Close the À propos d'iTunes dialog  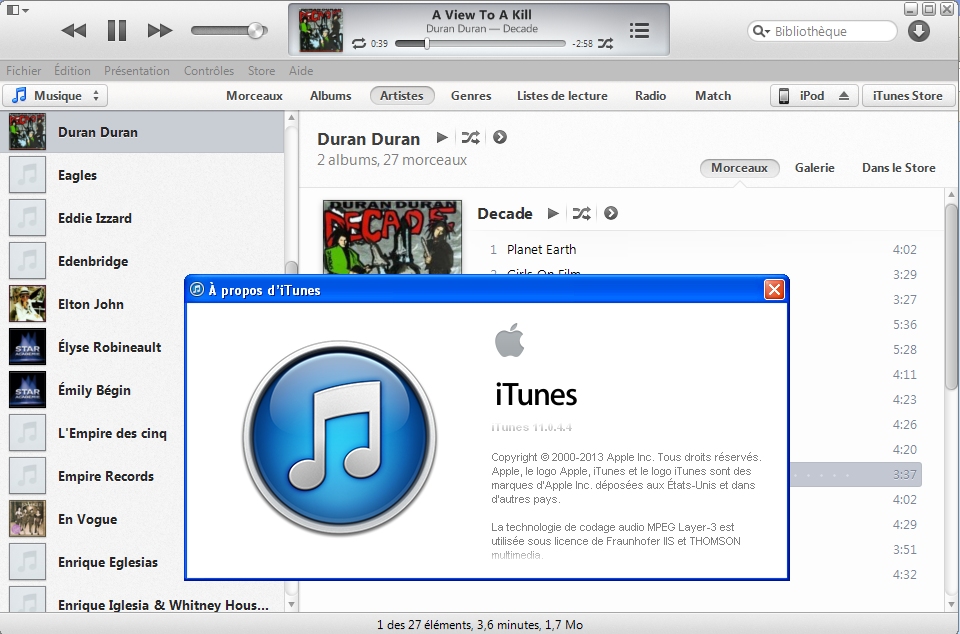774,289
